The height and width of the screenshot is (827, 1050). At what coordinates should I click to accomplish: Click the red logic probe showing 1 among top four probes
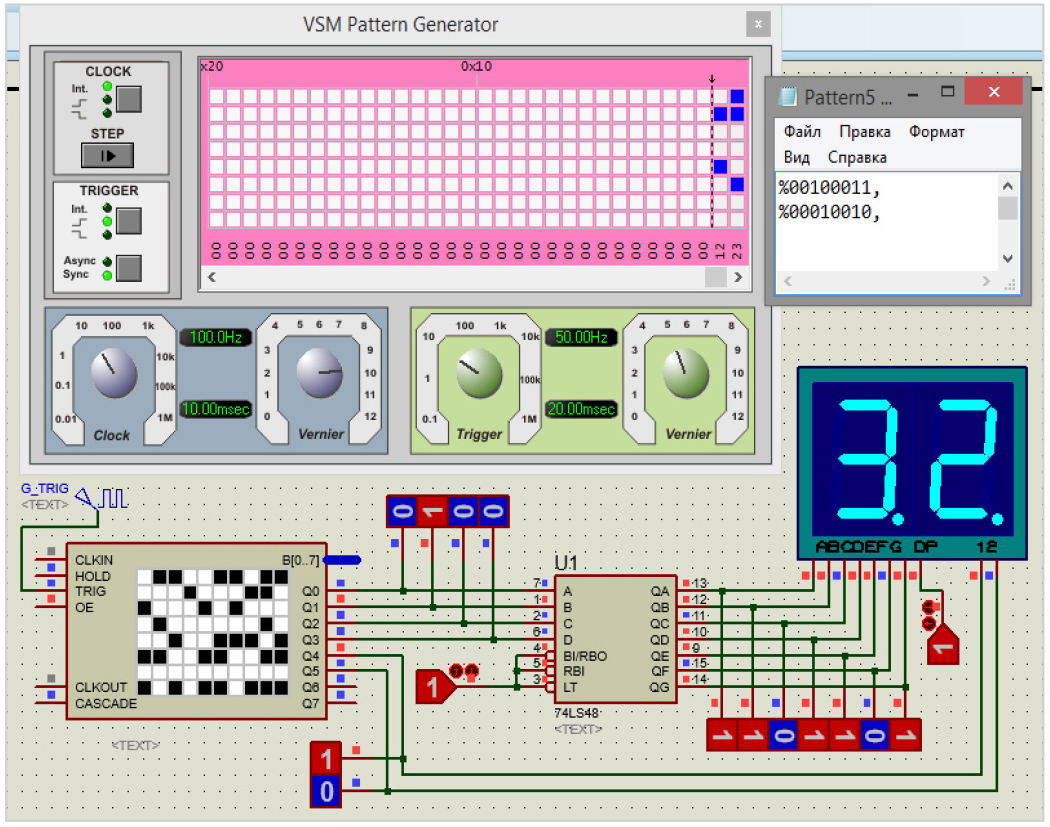pyautogui.click(x=433, y=511)
